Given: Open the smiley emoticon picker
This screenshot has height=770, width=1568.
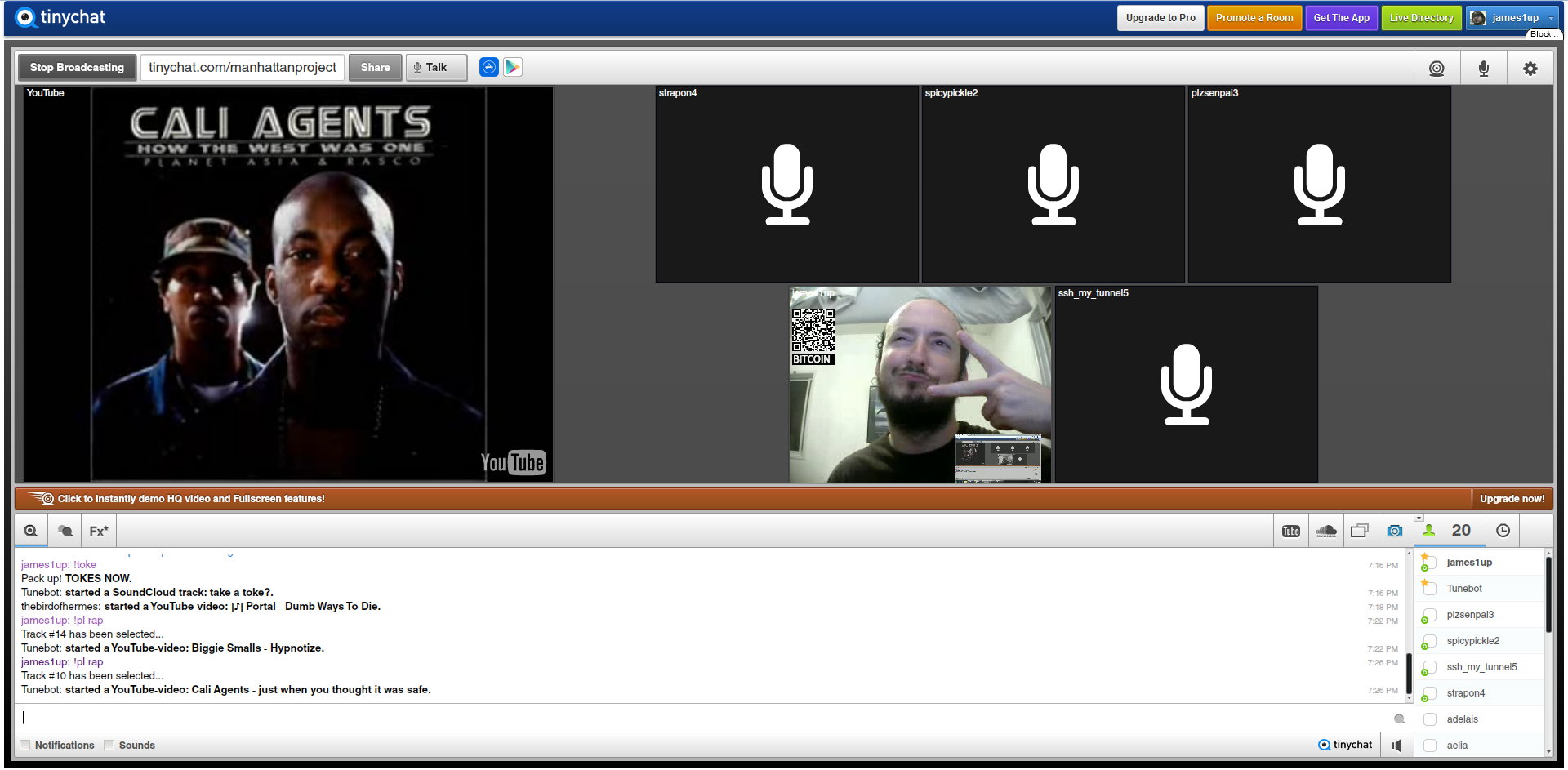Looking at the screenshot, I should (1399, 718).
